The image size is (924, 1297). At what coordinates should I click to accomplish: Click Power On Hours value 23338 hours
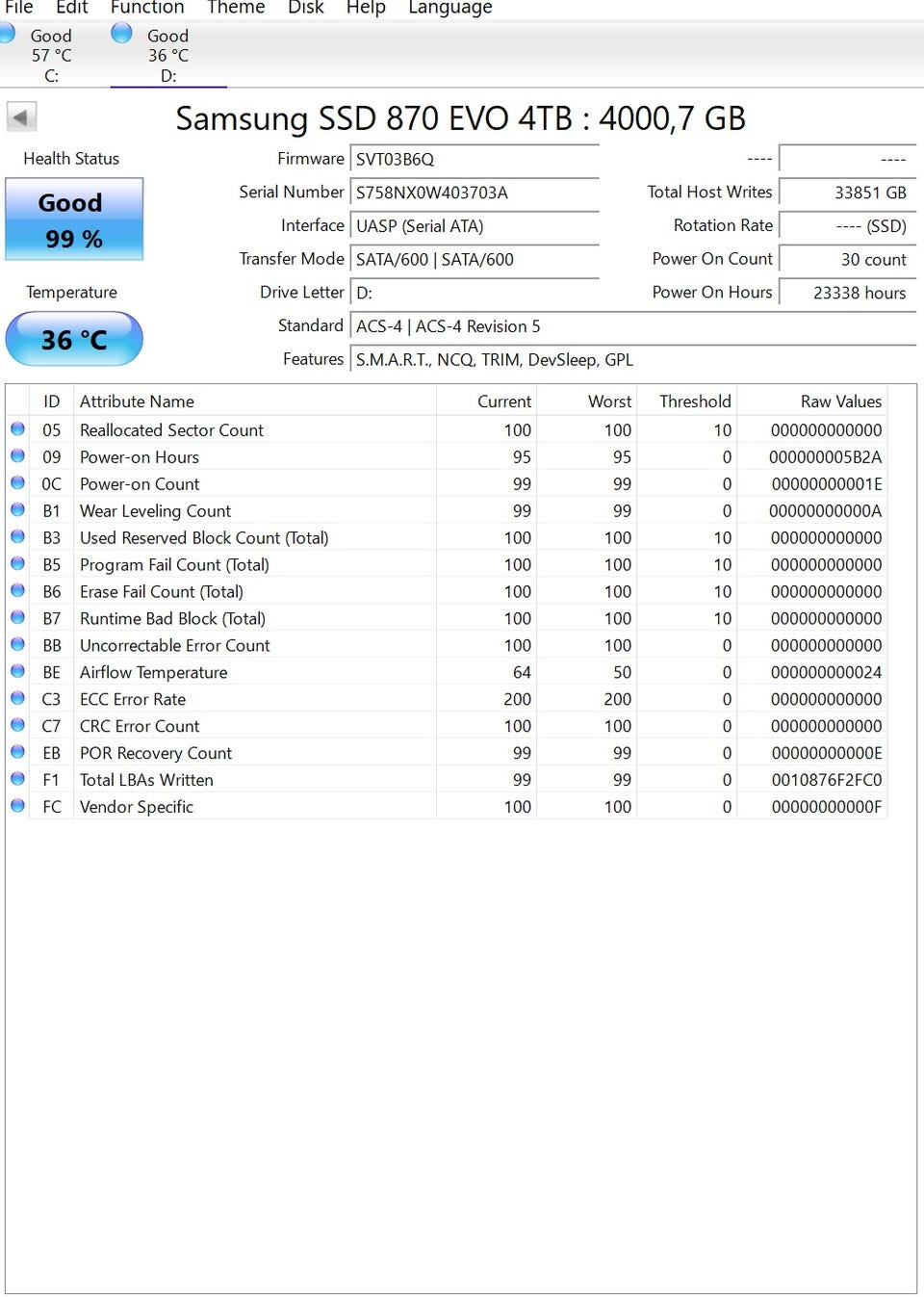pos(847,293)
